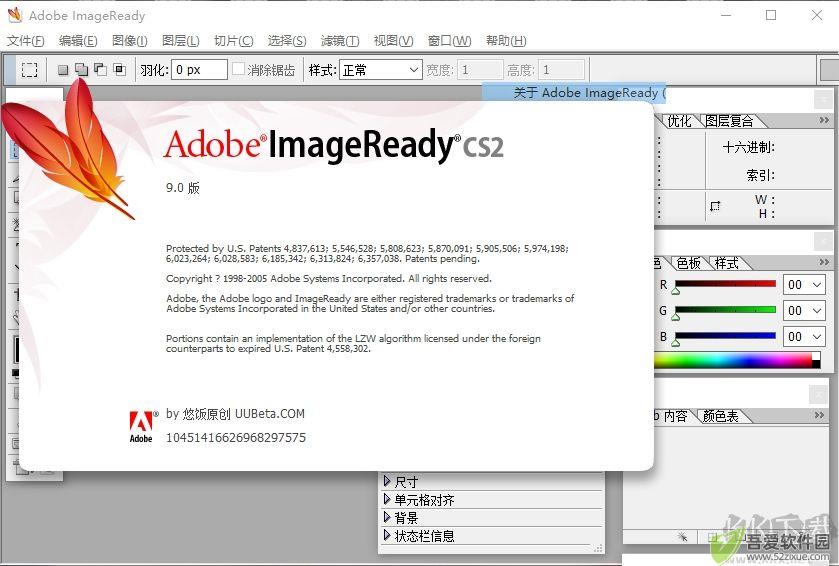Click the serial number 1045141662696829757​5
Viewport: 839px width, 566px height.
236,438
